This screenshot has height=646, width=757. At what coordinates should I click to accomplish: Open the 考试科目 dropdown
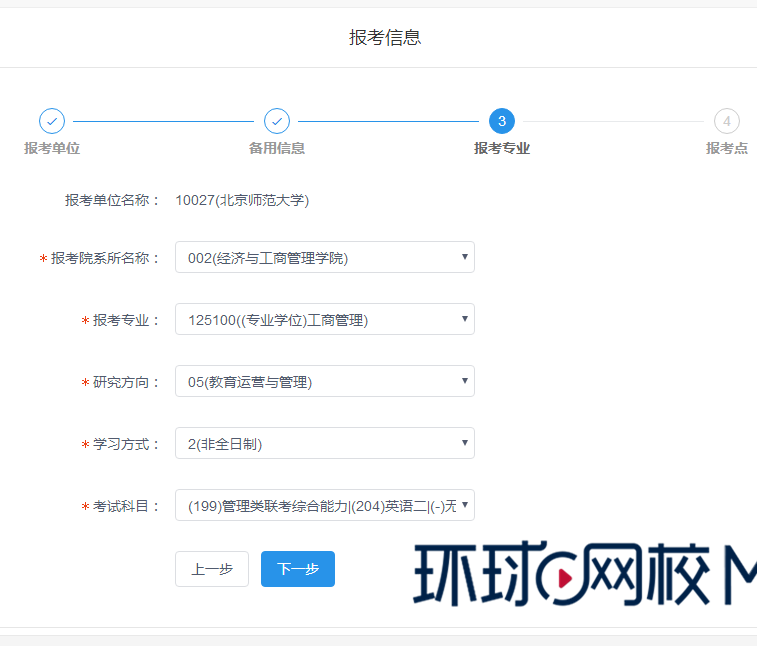325,506
